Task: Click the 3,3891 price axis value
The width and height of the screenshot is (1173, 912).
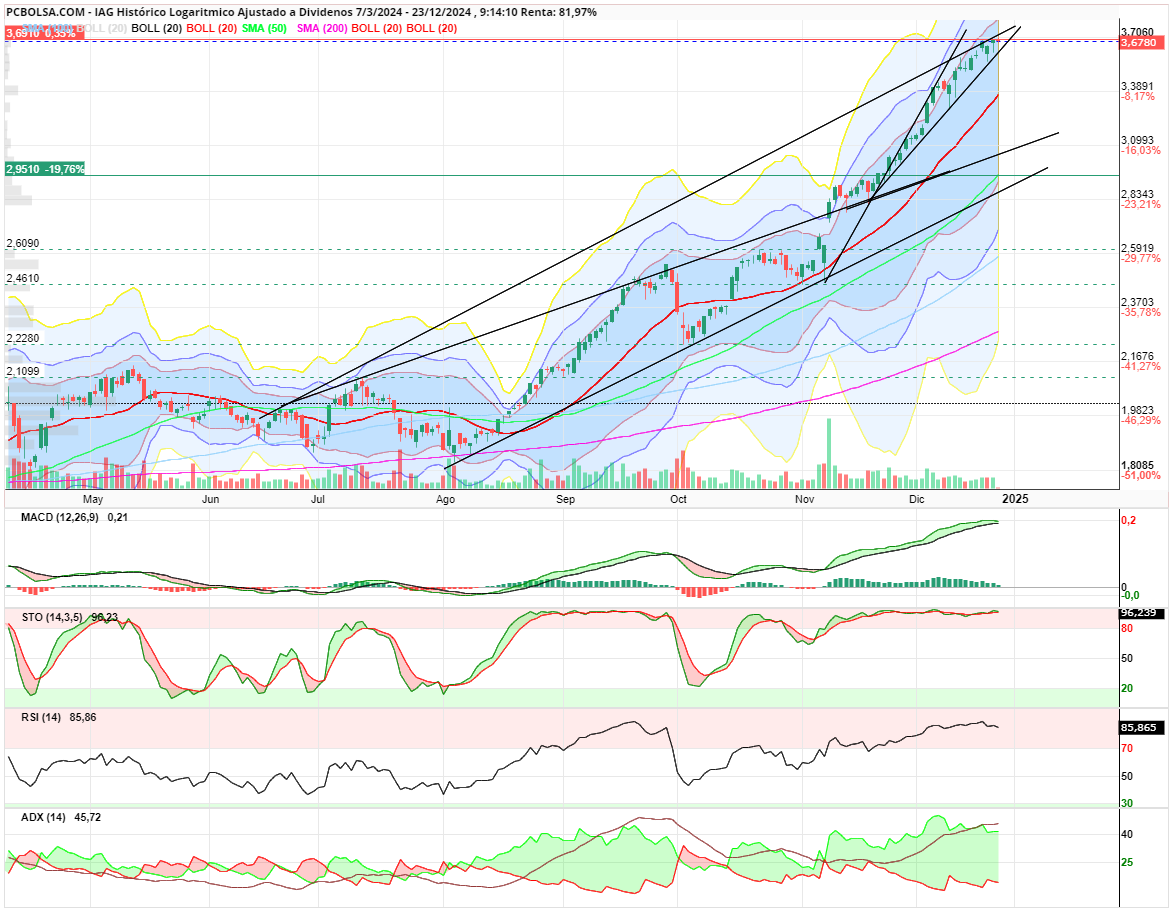Action: click(x=1137, y=86)
